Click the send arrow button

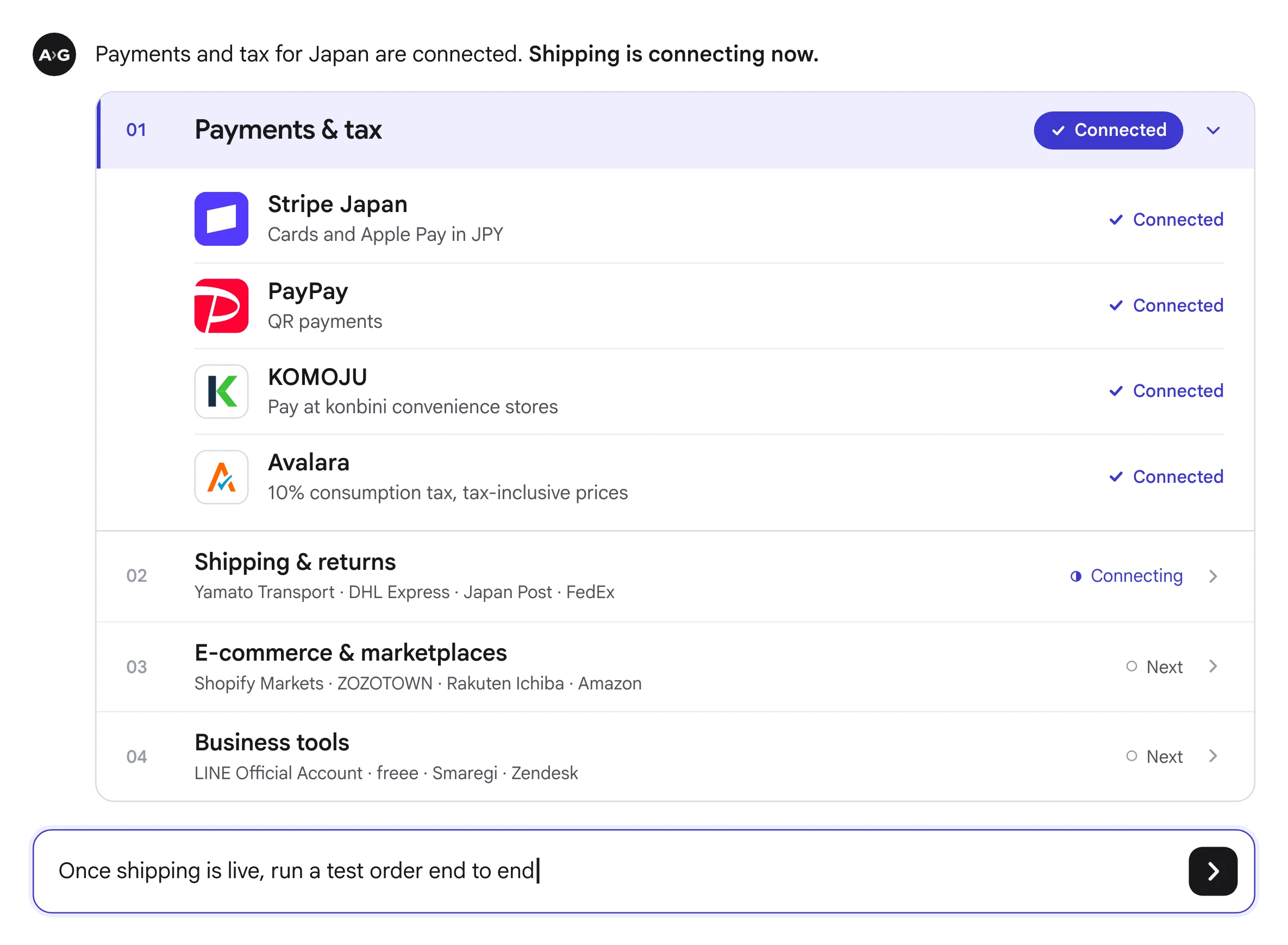click(1212, 871)
